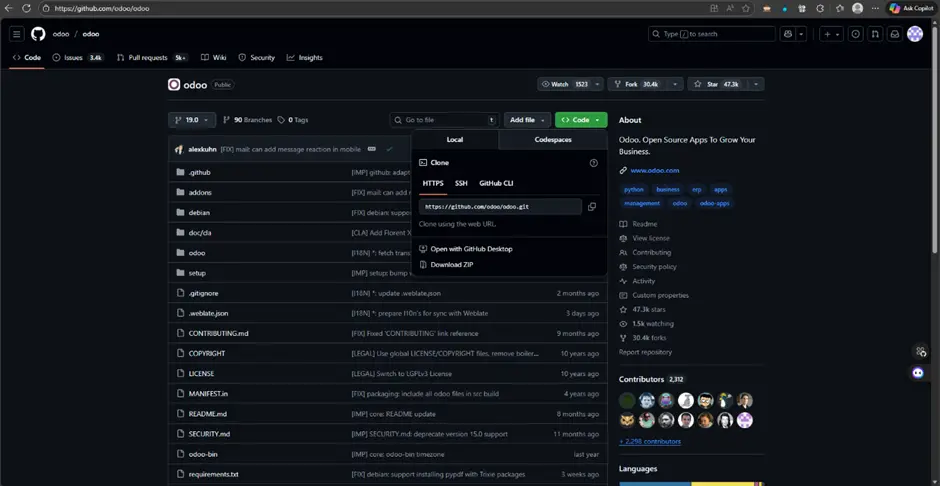
Task: Click Open with GitHub Desktop
Action: (x=471, y=249)
